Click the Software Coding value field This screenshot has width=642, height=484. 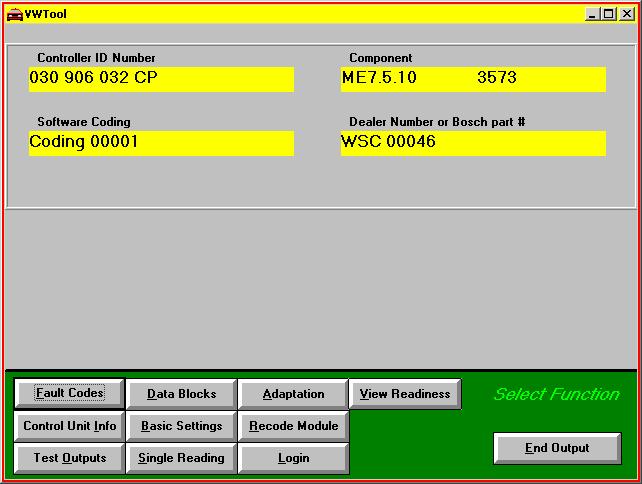point(161,142)
